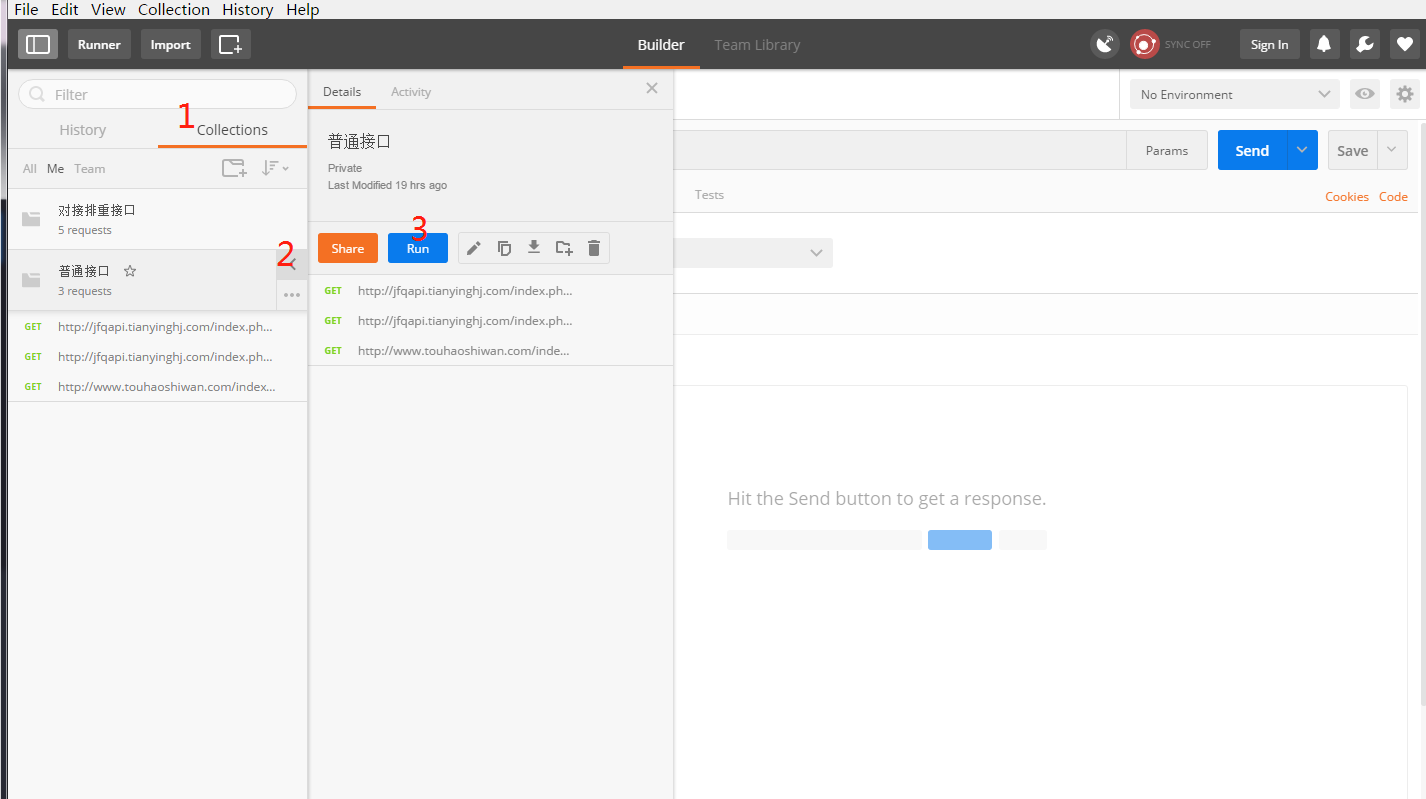
Task: Open the Save button dropdown arrow
Action: click(1392, 150)
